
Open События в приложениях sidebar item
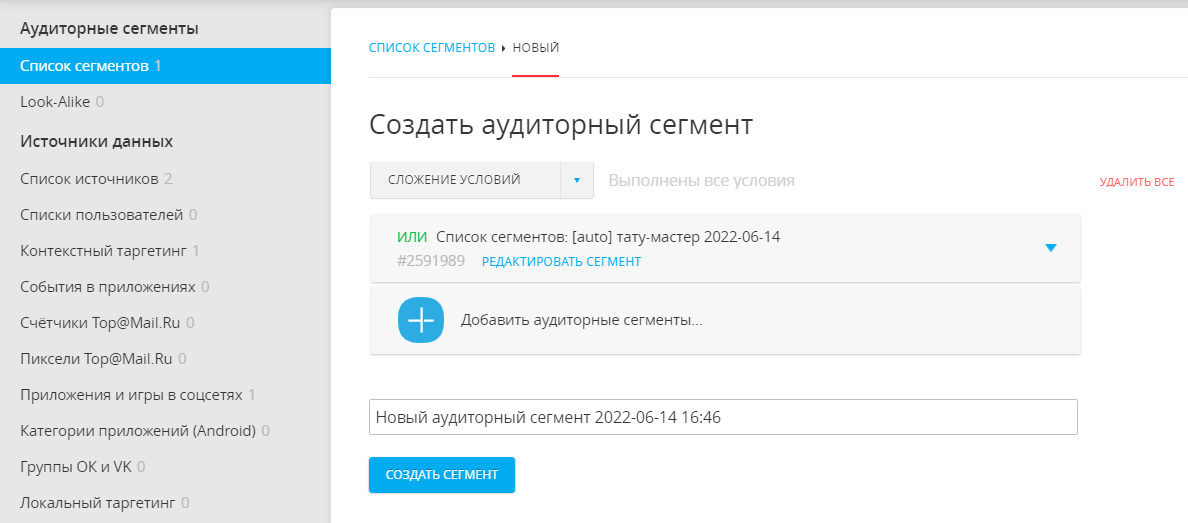coord(107,287)
